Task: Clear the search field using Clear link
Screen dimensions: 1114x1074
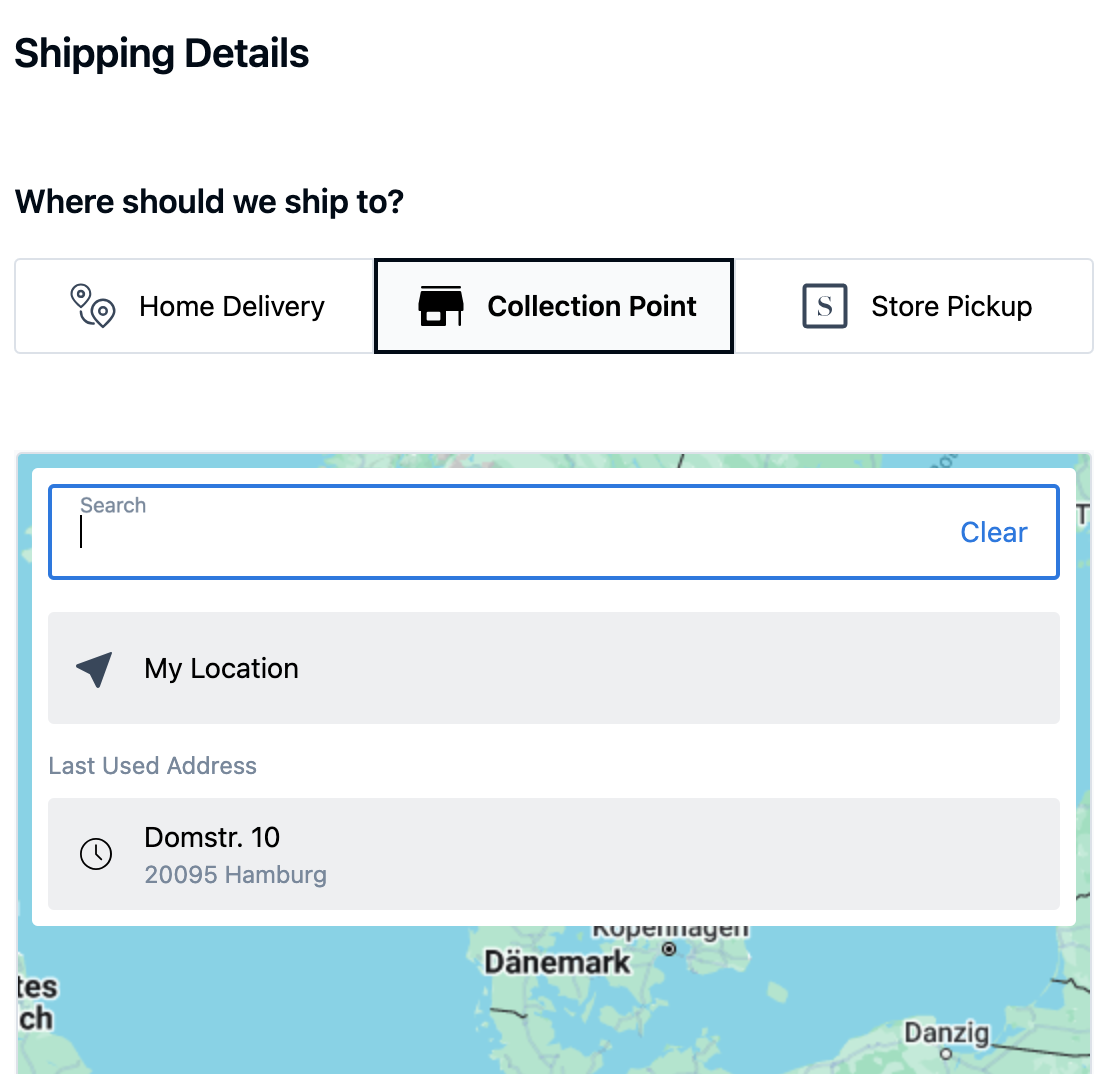Action: (x=993, y=533)
